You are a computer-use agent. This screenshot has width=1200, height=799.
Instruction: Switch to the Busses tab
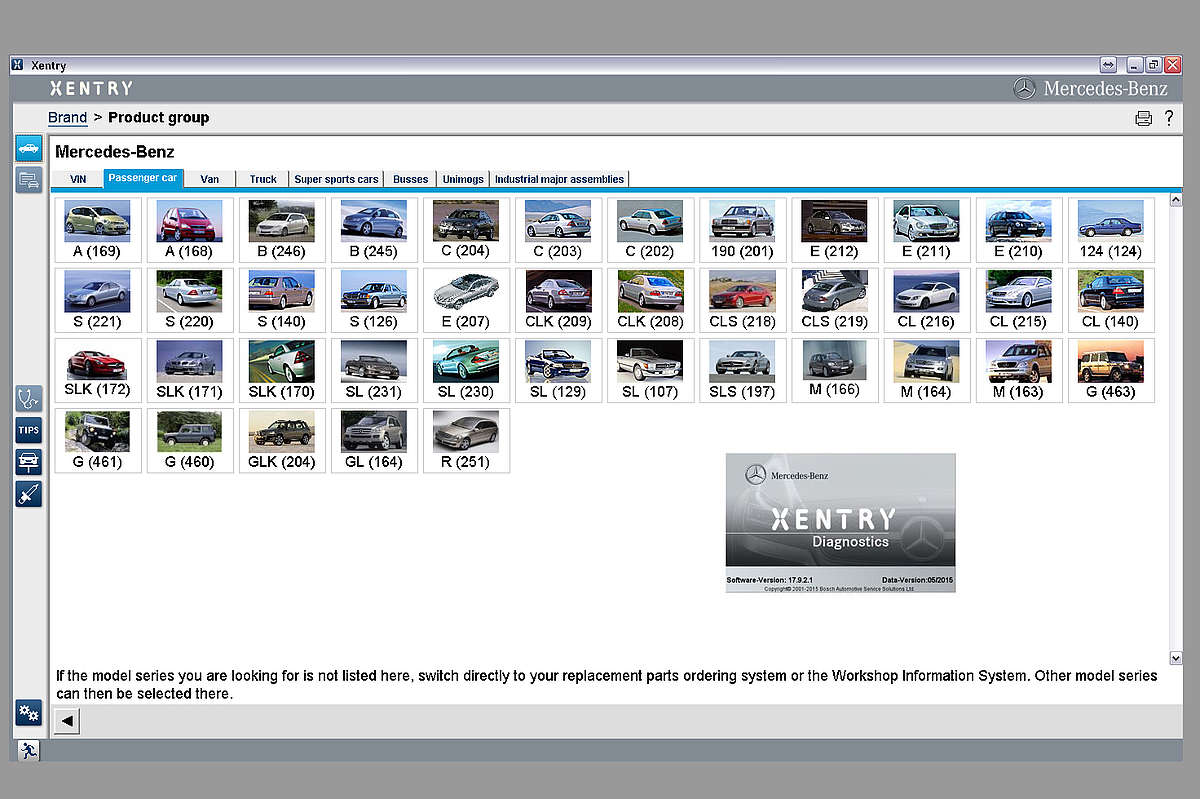coord(410,179)
